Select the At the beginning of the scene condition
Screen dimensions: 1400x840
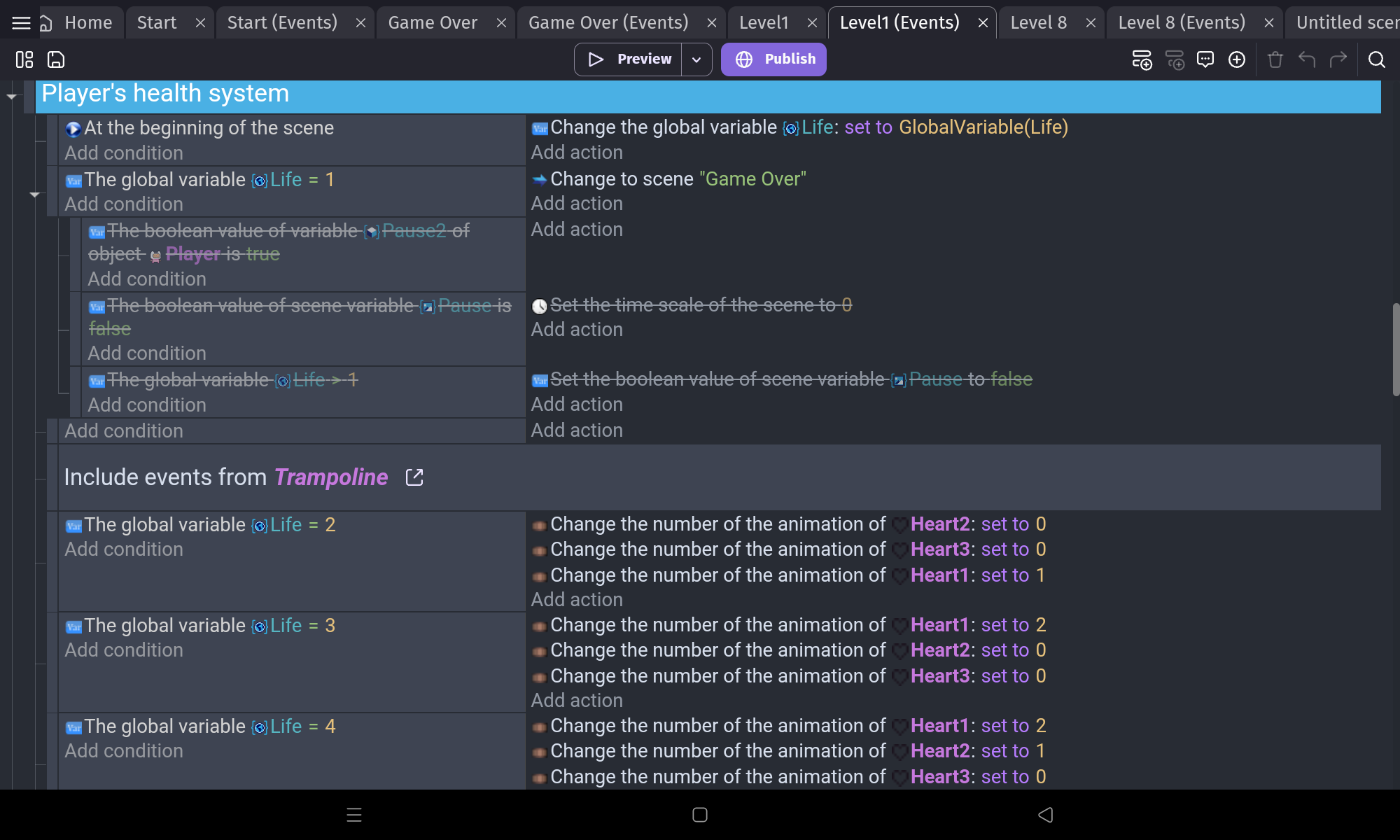point(199,128)
